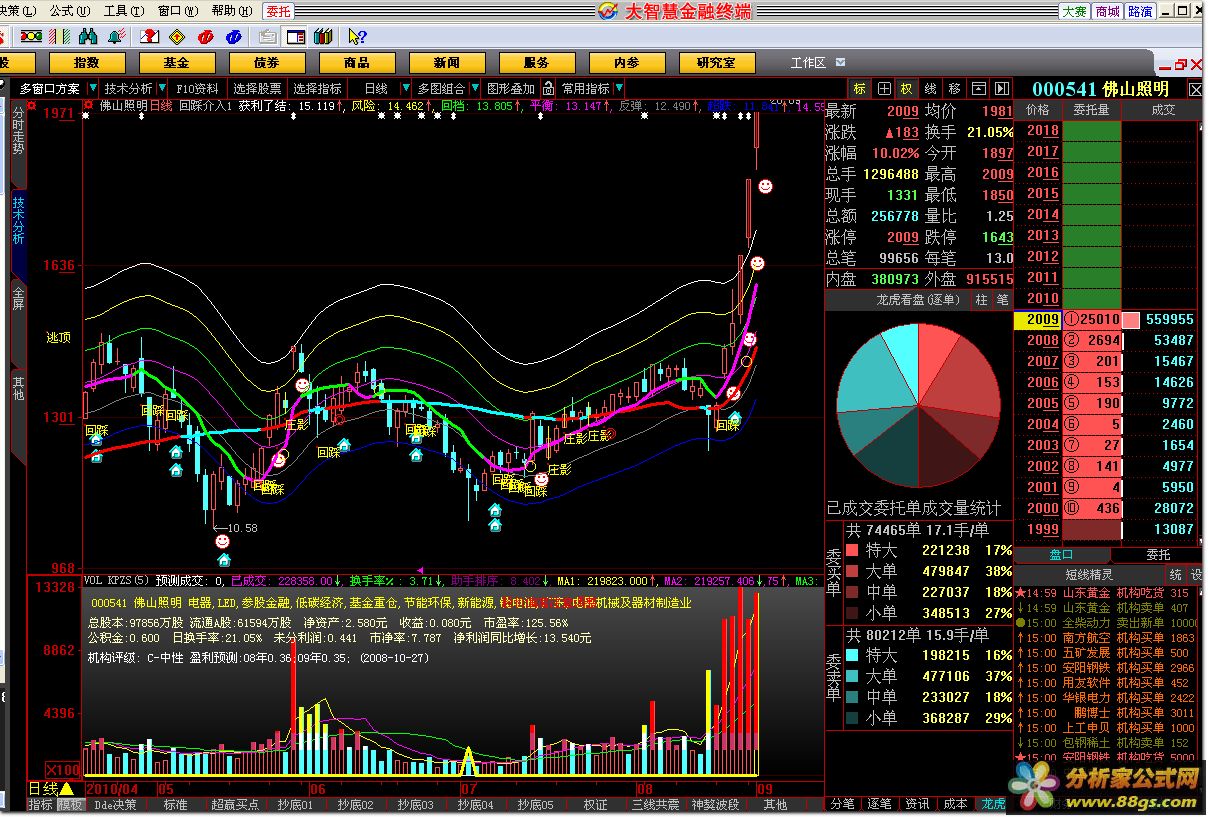Click the envelope with question mark icon
The height and width of the screenshot is (817, 1208).
(x=149, y=37)
